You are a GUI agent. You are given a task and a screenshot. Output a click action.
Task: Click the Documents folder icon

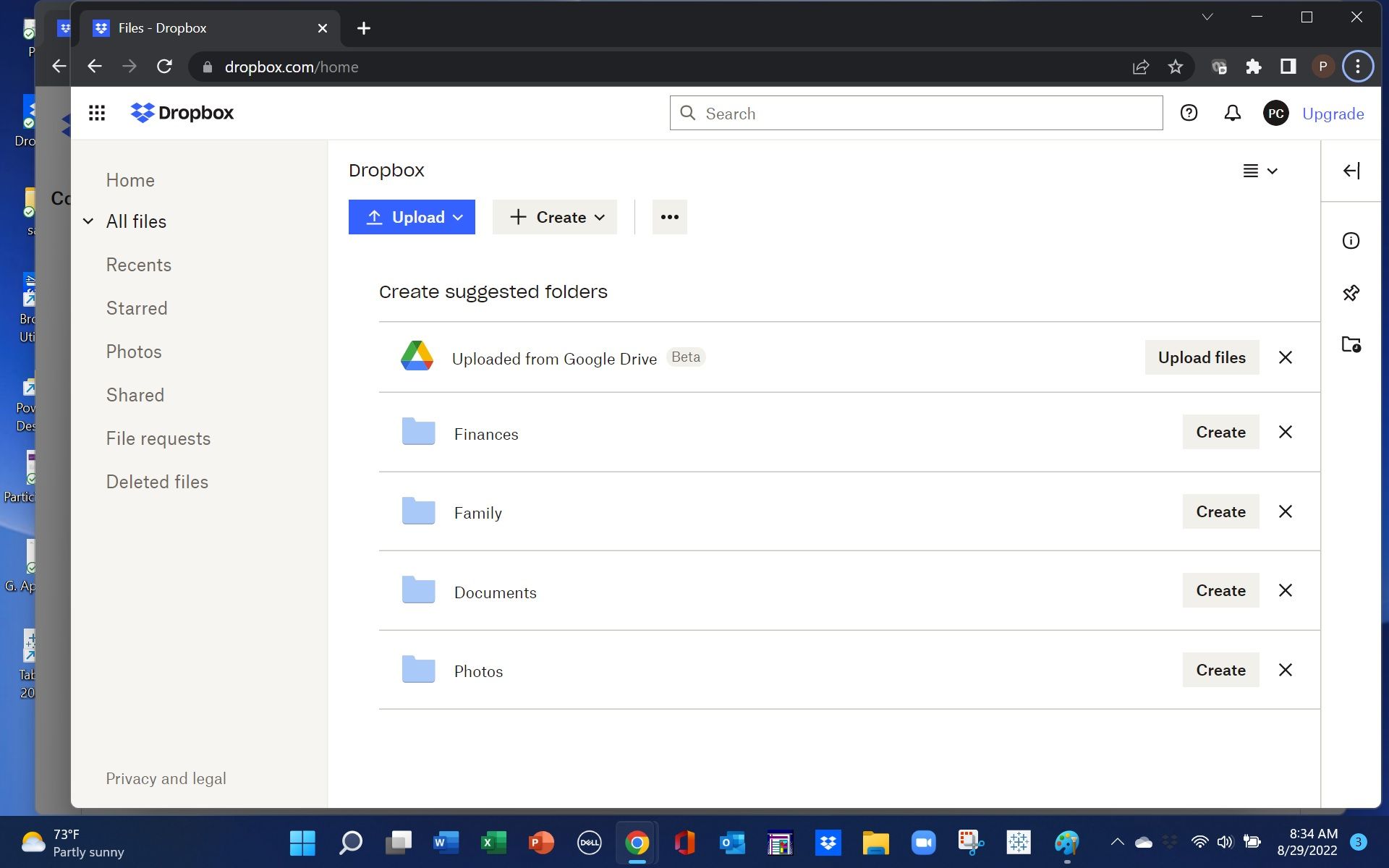point(418,590)
